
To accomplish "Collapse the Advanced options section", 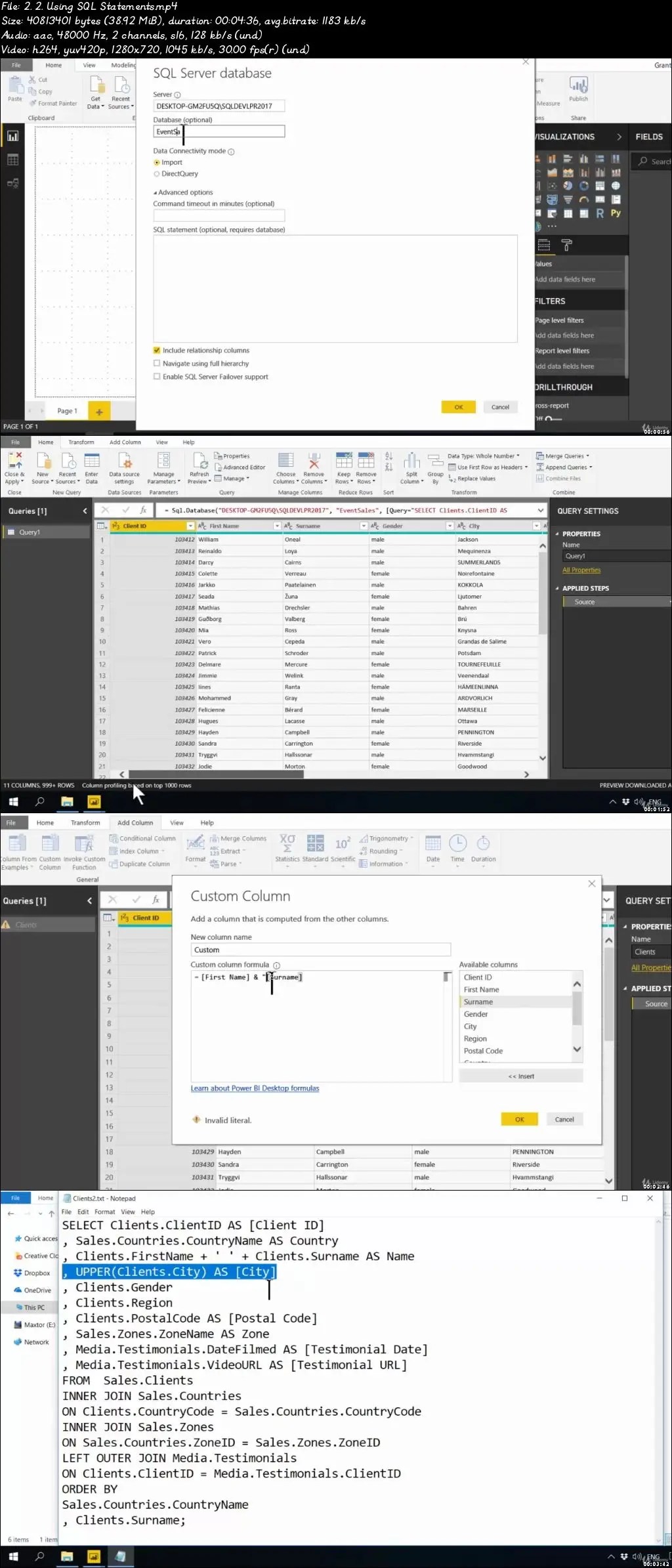I will pyautogui.click(x=183, y=192).
